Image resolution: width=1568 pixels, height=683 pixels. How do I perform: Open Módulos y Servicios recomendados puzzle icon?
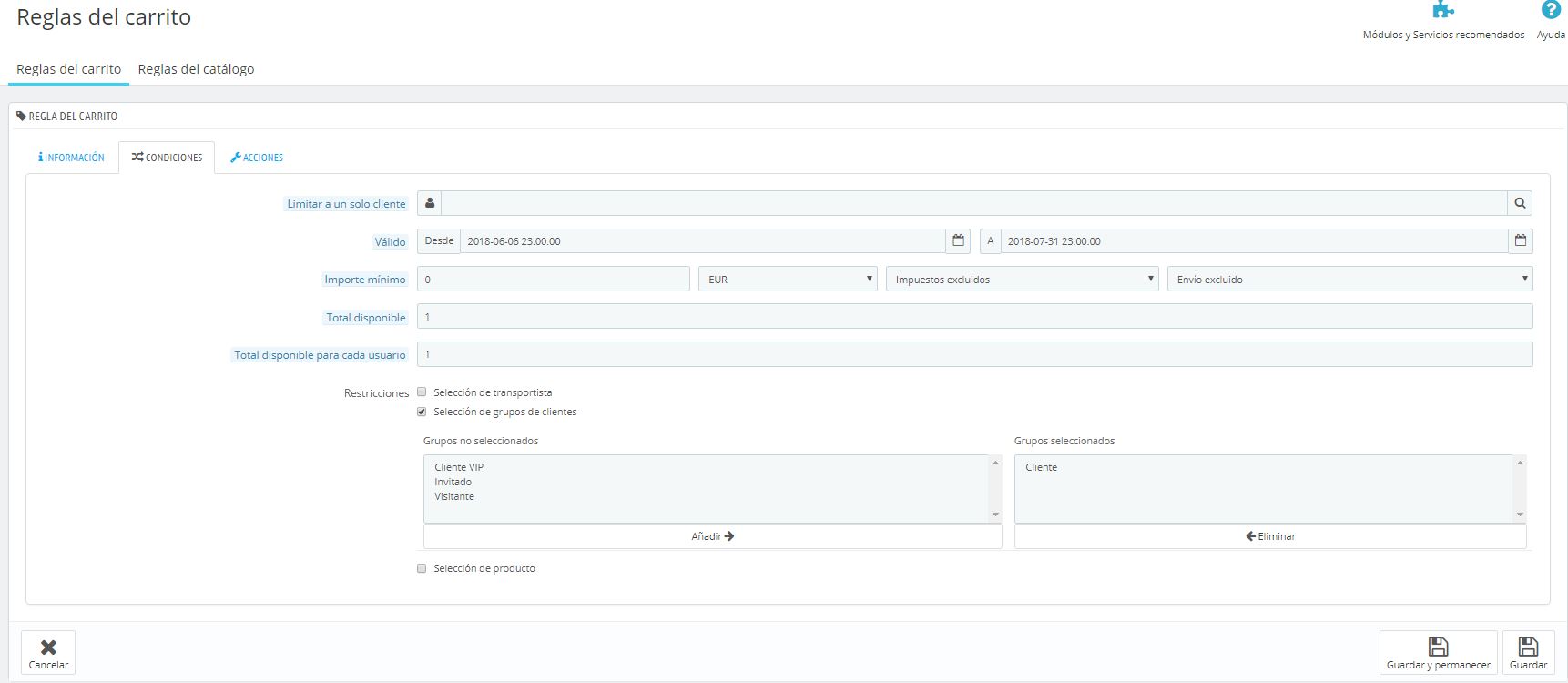pyautogui.click(x=1443, y=10)
